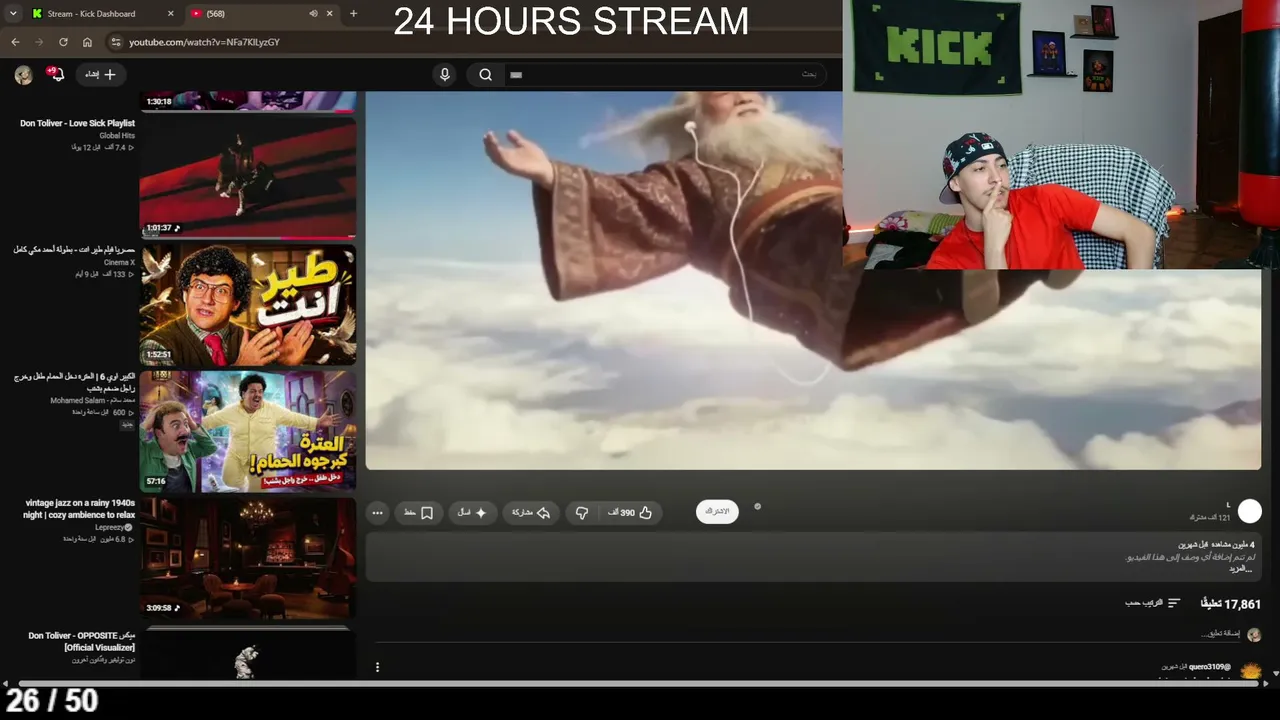The width and height of the screenshot is (1280, 720).
Task: Open Don Toliver - OPPOSITE mix title
Action: pyautogui.click(x=82, y=641)
